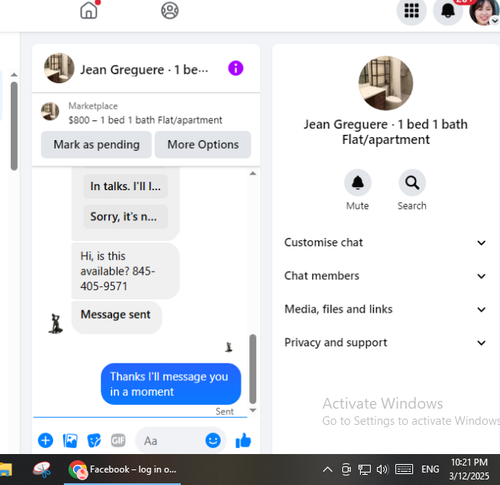Select the "Sorry, it's n..." quick reply

tap(125, 217)
